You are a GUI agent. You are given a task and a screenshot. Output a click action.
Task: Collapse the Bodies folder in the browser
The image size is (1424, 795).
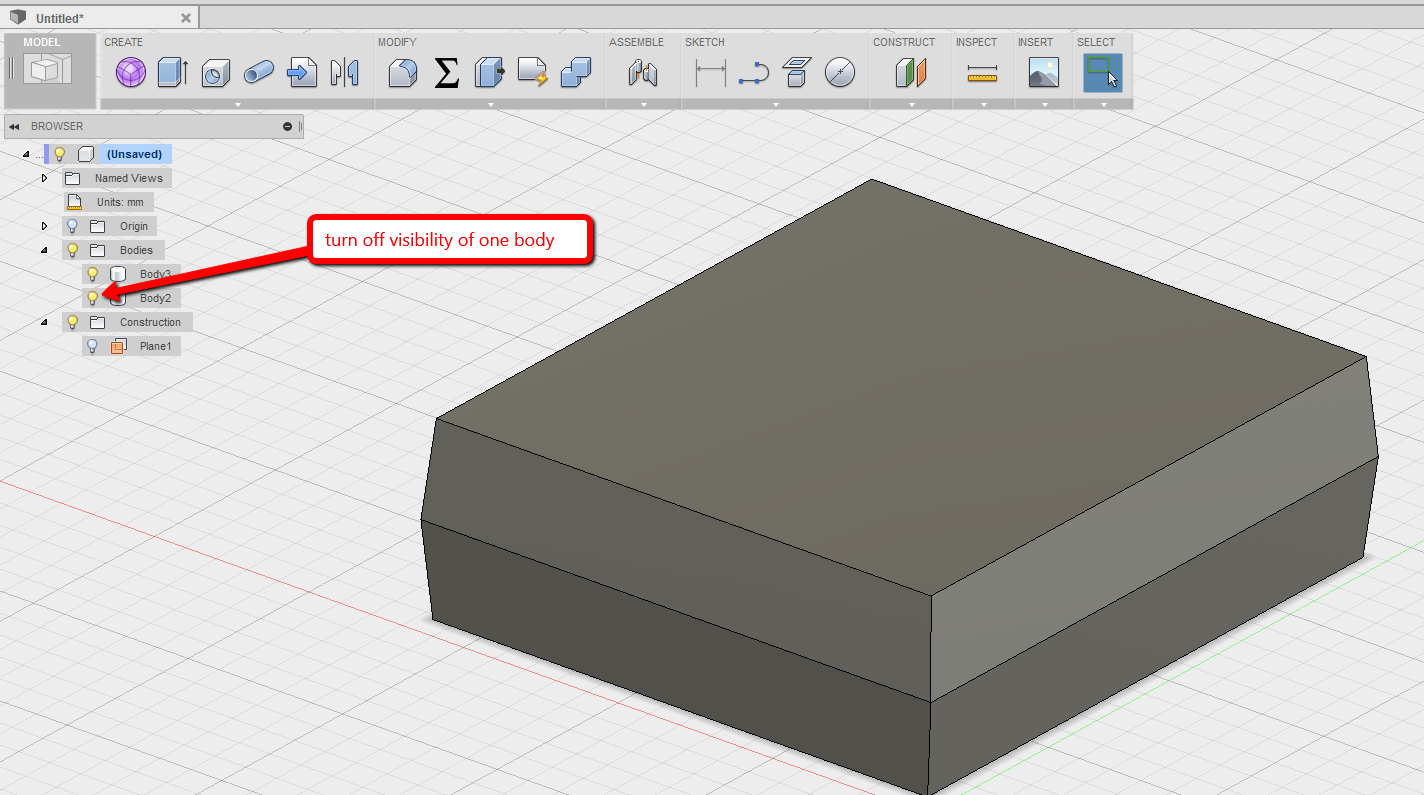point(42,249)
